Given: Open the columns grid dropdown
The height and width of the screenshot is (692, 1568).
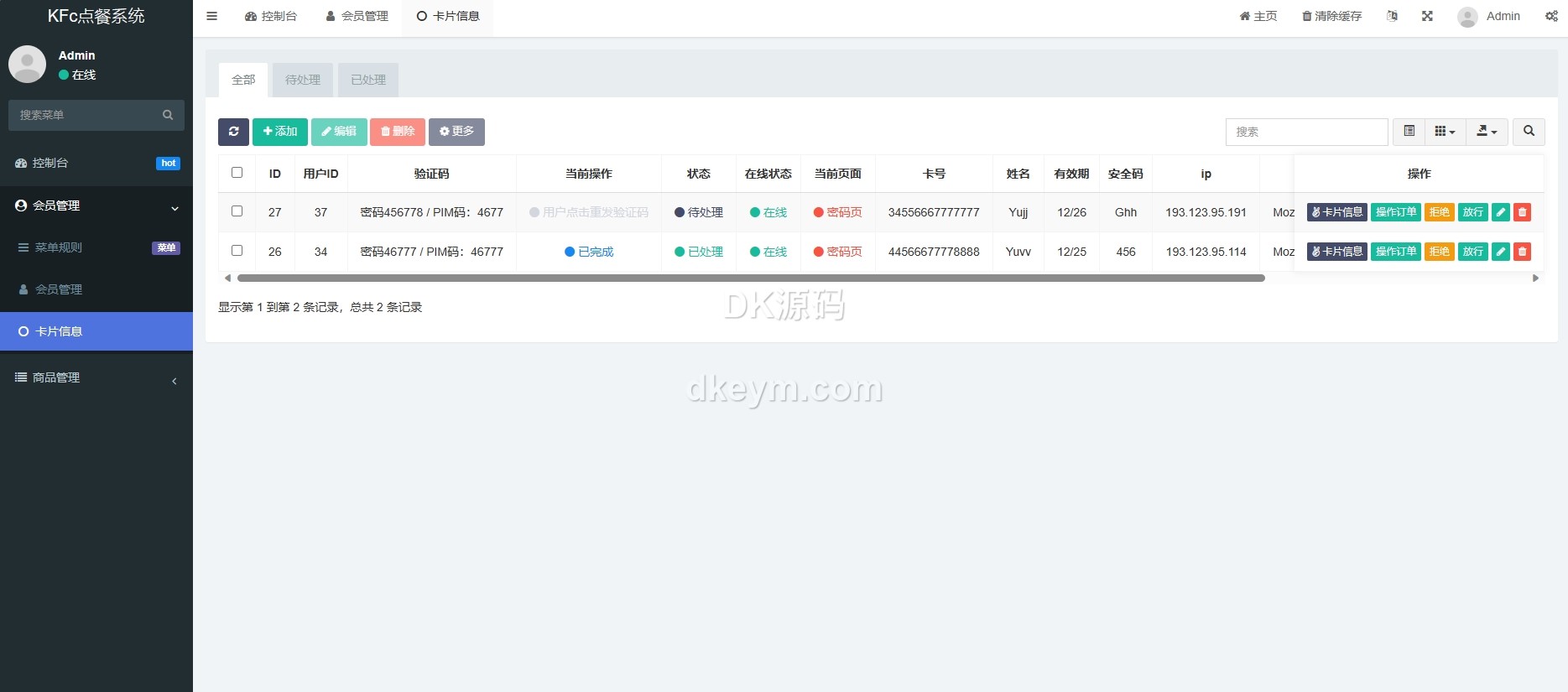Looking at the screenshot, I should click(1445, 132).
